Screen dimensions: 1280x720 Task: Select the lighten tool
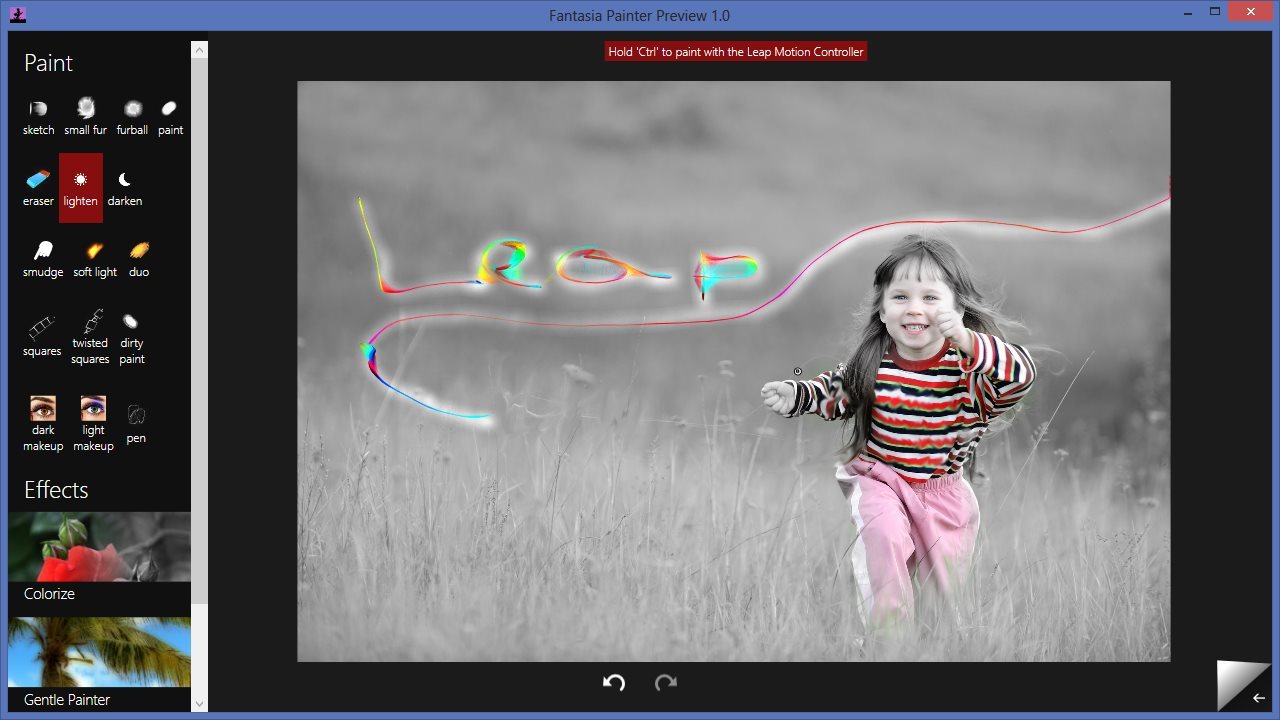[x=81, y=187]
